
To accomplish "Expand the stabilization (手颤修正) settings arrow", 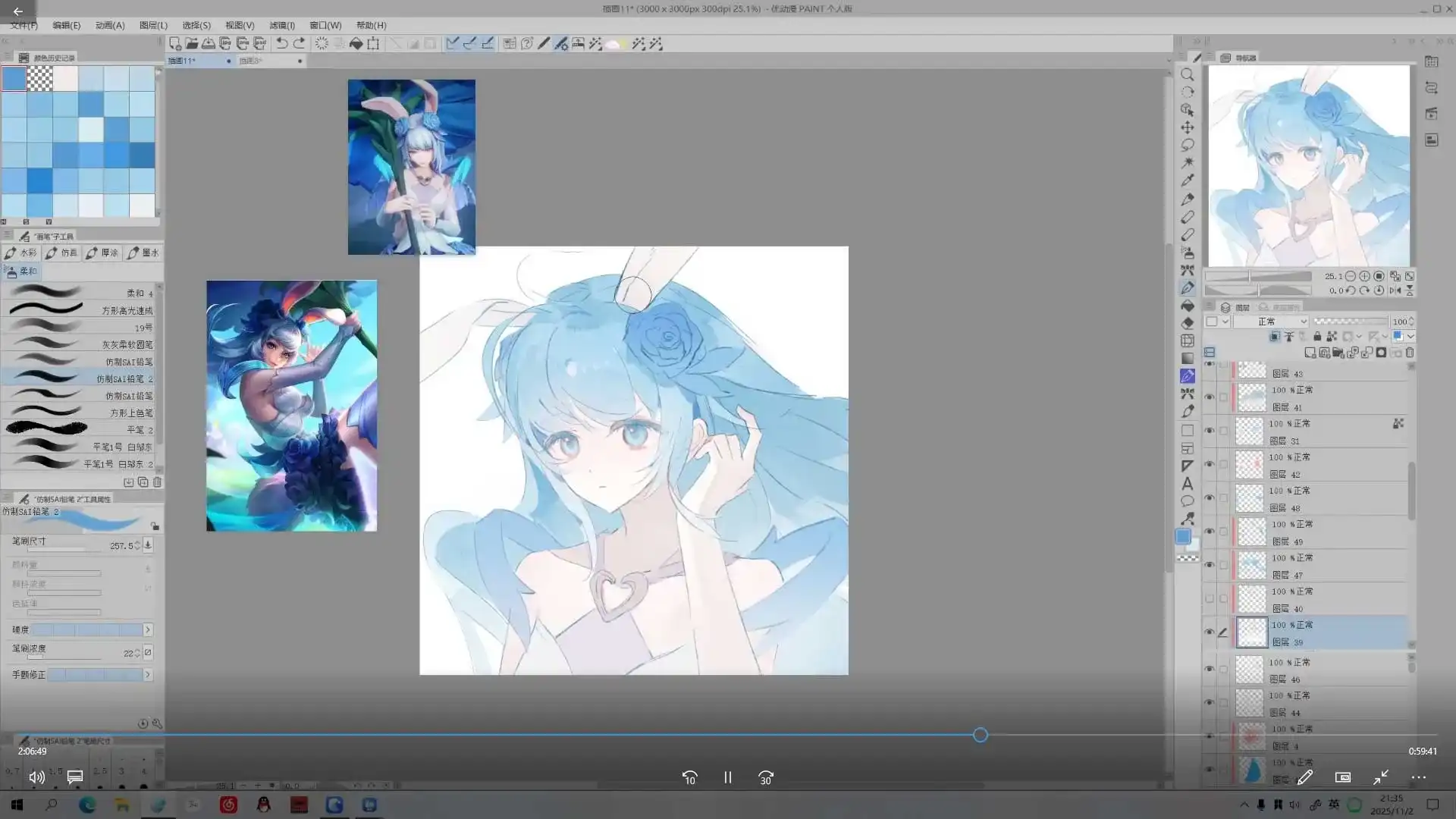I will 148,675.
